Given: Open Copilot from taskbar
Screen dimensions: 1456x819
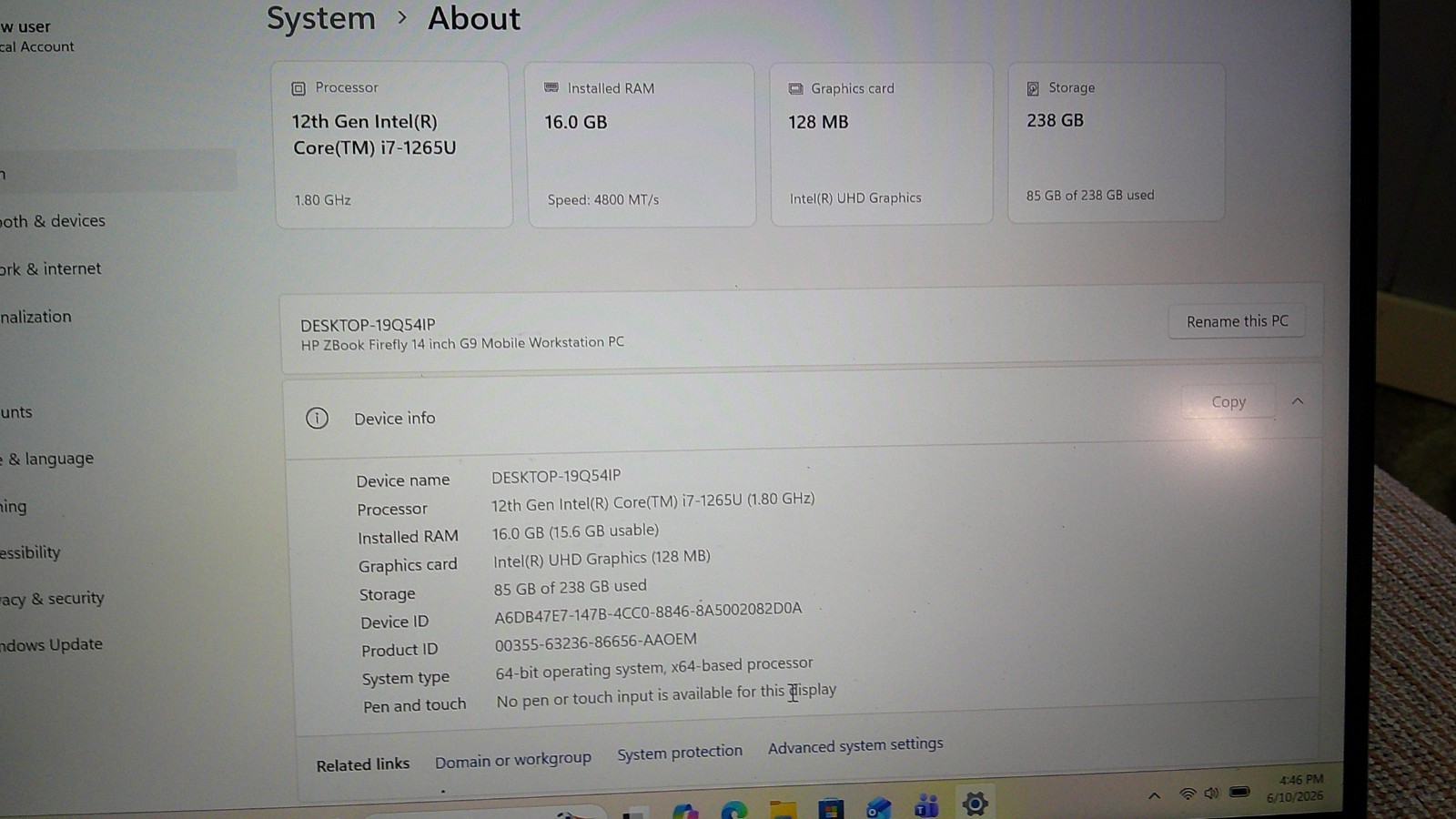Looking at the screenshot, I should pyautogui.click(x=685, y=811).
